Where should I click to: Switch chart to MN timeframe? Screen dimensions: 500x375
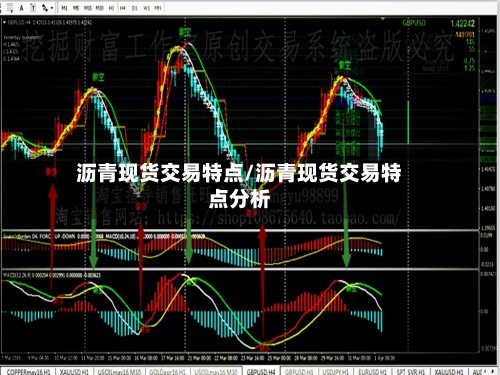[x=158, y=8]
